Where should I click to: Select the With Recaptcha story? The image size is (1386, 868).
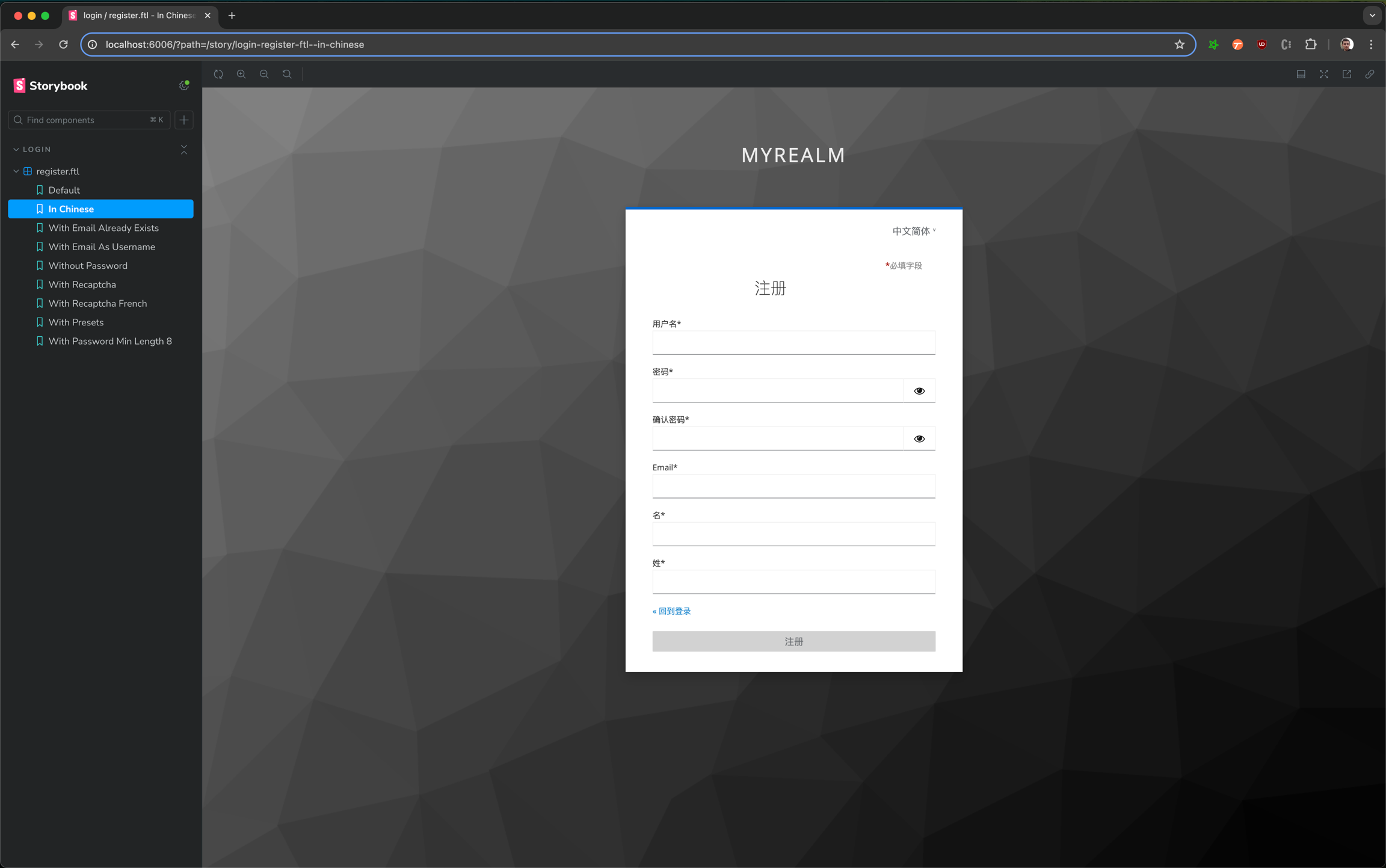pos(82,285)
